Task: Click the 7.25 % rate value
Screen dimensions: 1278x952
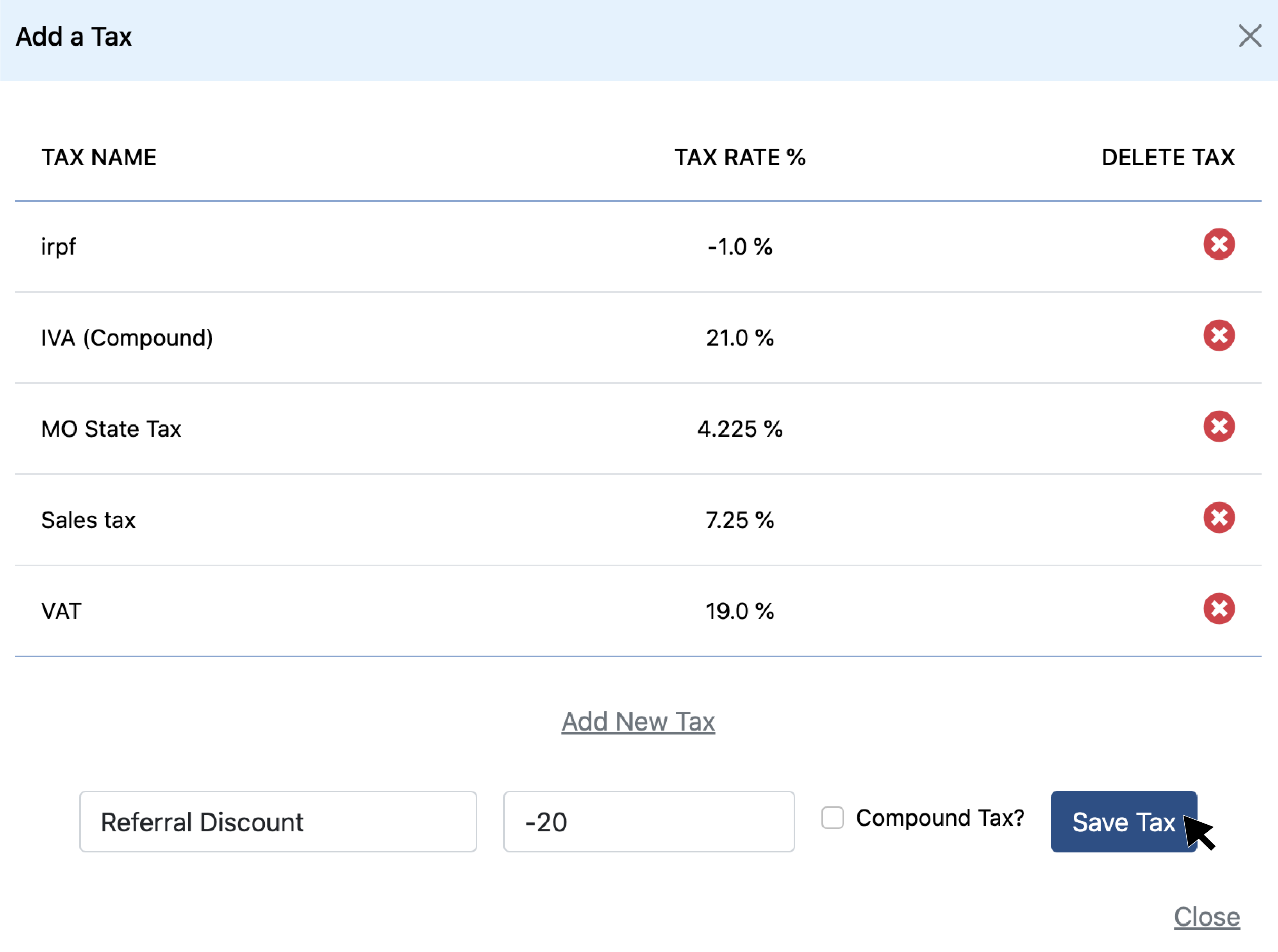Action: pos(740,520)
